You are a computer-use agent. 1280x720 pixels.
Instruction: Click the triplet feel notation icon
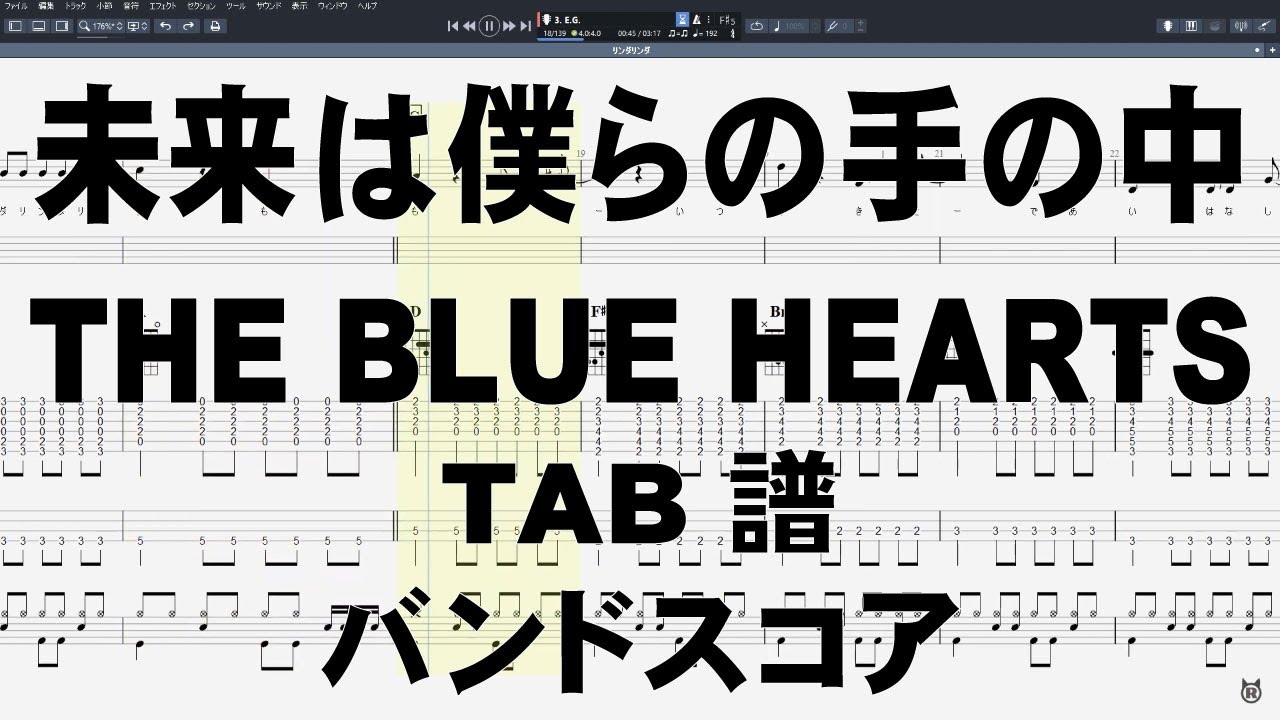[678, 34]
